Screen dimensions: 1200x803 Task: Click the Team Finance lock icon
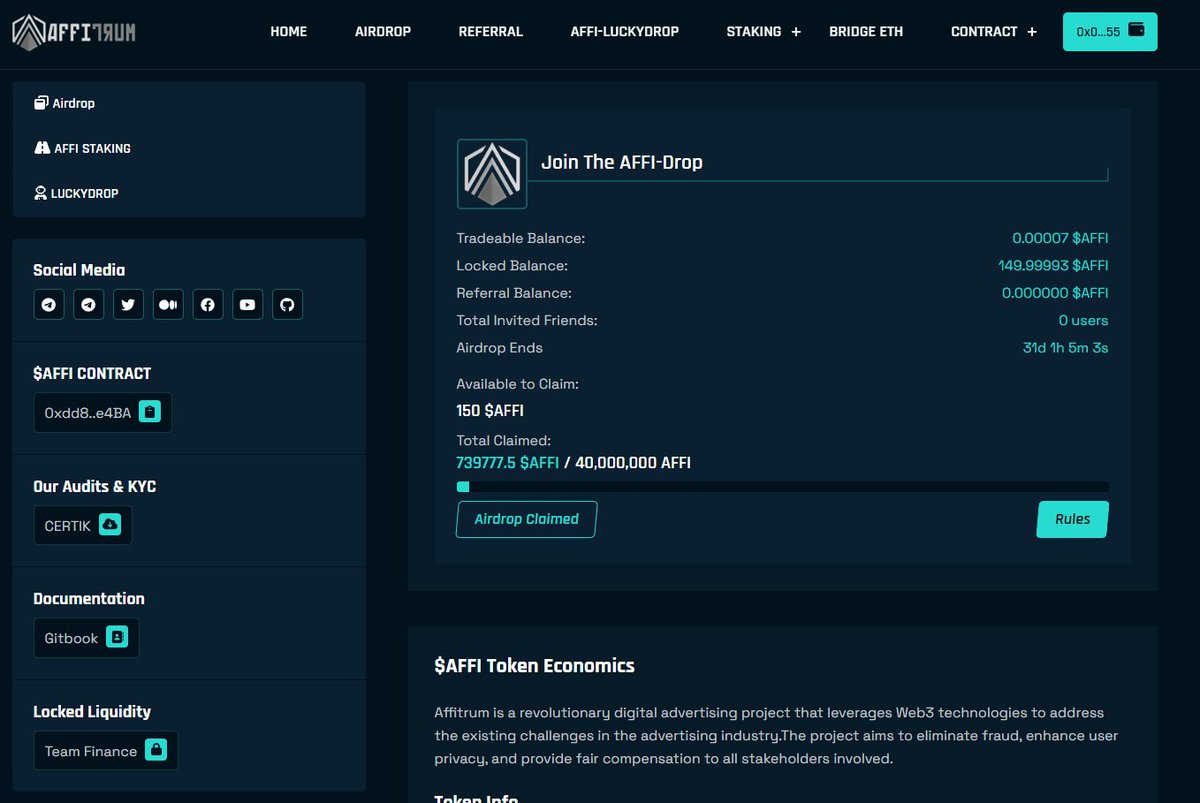pos(156,750)
